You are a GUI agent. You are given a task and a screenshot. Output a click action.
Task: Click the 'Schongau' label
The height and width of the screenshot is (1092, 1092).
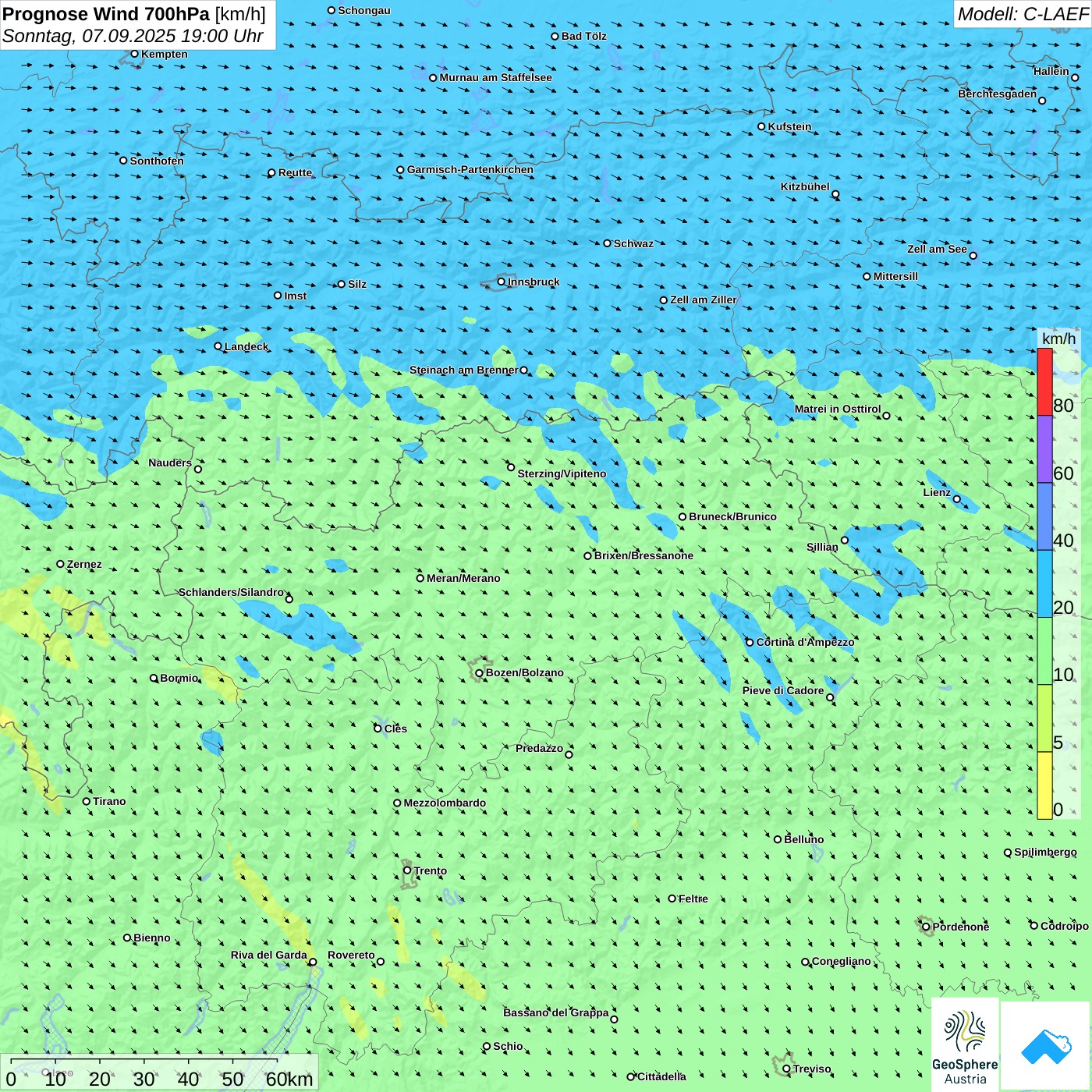click(x=364, y=10)
